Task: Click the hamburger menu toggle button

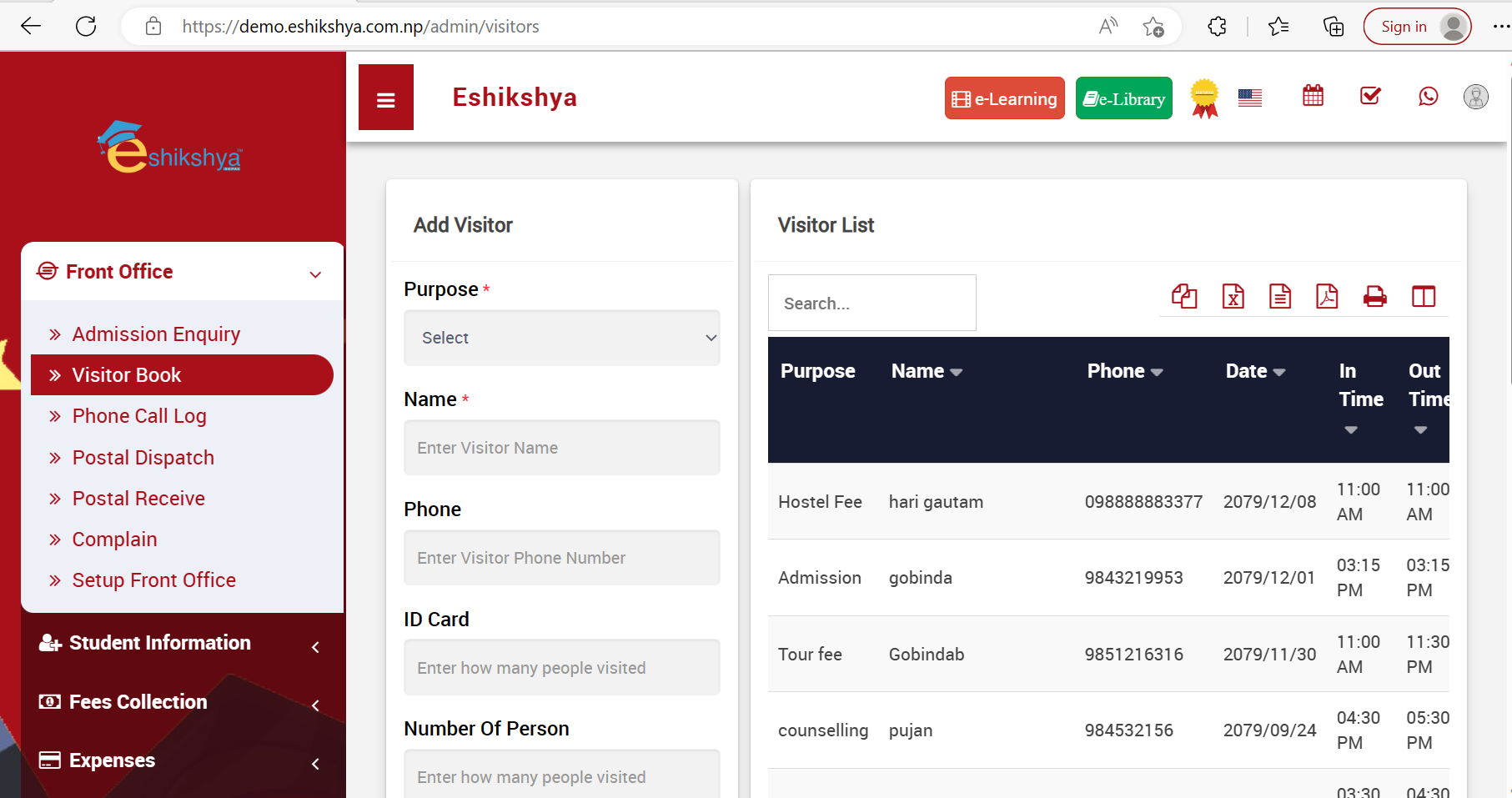Action: pyautogui.click(x=385, y=98)
